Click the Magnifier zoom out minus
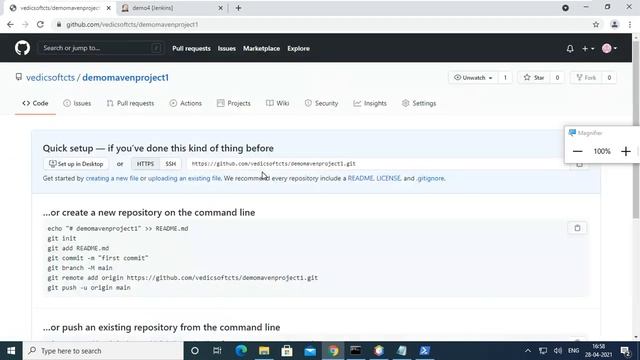Image resolution: width=640 pixels, height=360 pixels. 577,151
